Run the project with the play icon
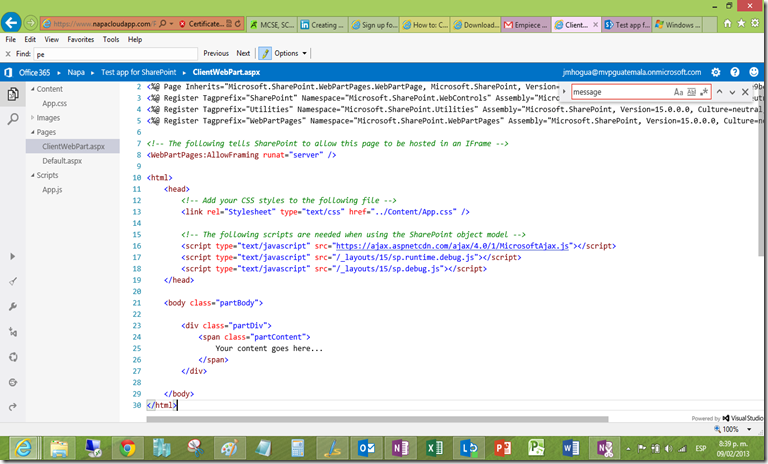The height and width of the screenshot is (464, 768). coord(12,256)
